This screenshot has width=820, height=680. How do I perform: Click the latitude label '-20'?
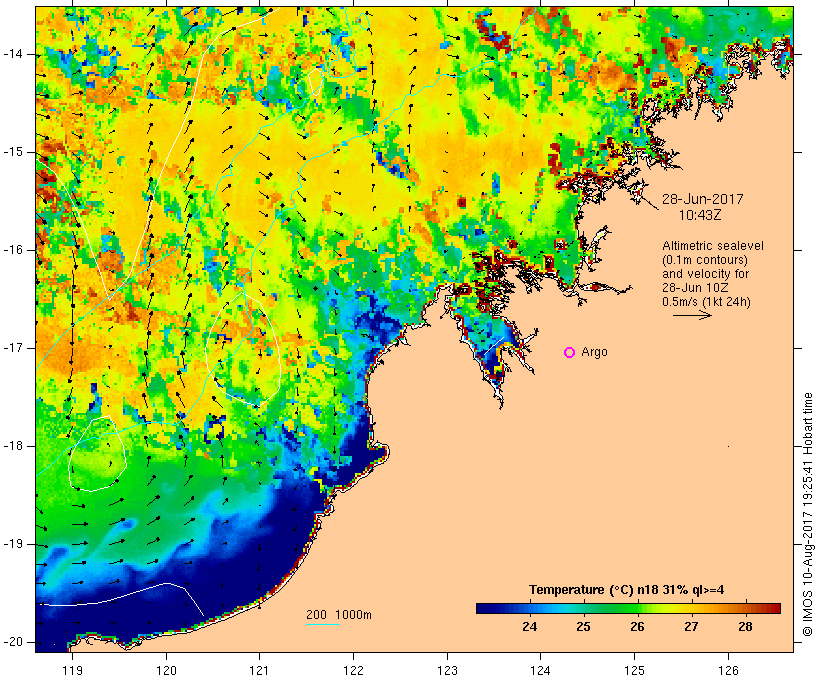click(13, 642)
